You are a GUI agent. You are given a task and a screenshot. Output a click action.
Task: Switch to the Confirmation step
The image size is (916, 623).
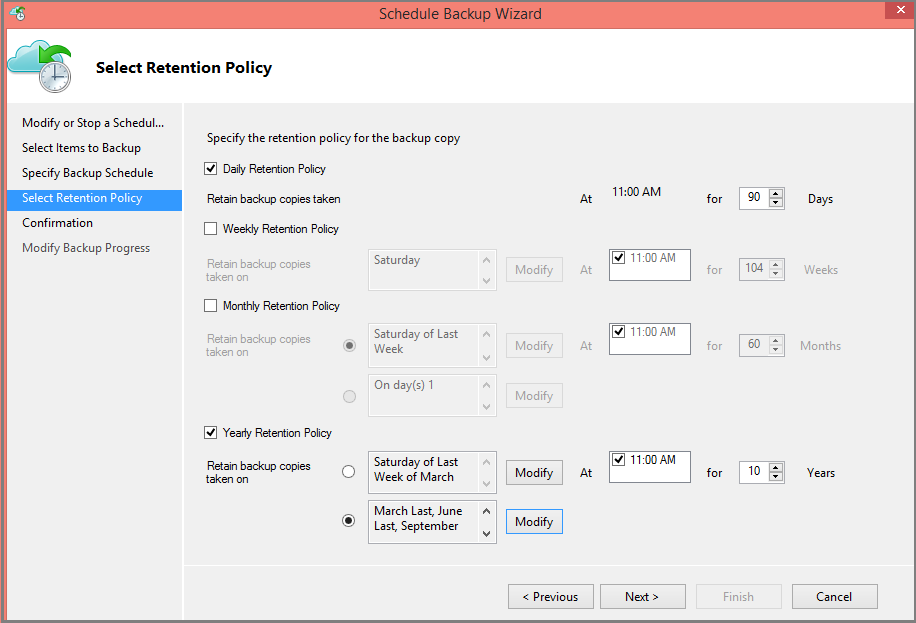point(58,222)
